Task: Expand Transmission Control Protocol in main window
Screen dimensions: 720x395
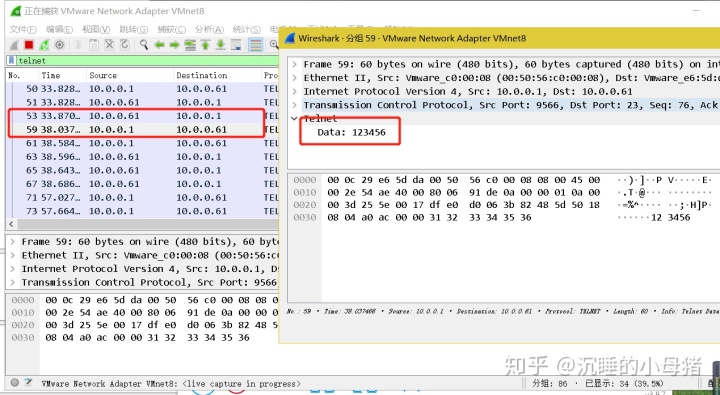Action: 13,282
